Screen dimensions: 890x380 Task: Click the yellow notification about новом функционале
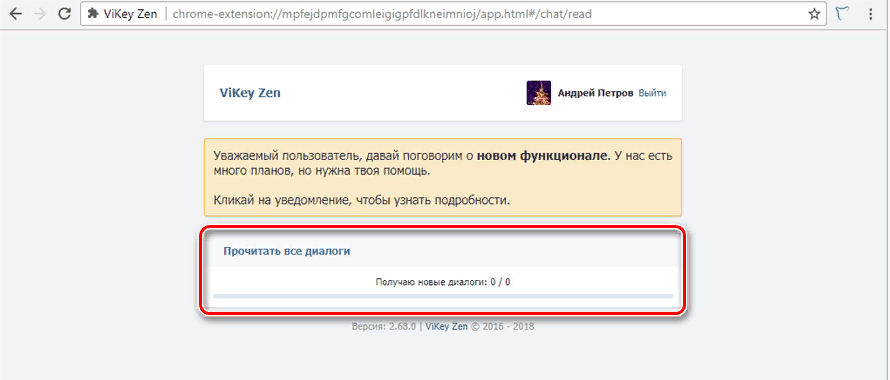[443, 177]
